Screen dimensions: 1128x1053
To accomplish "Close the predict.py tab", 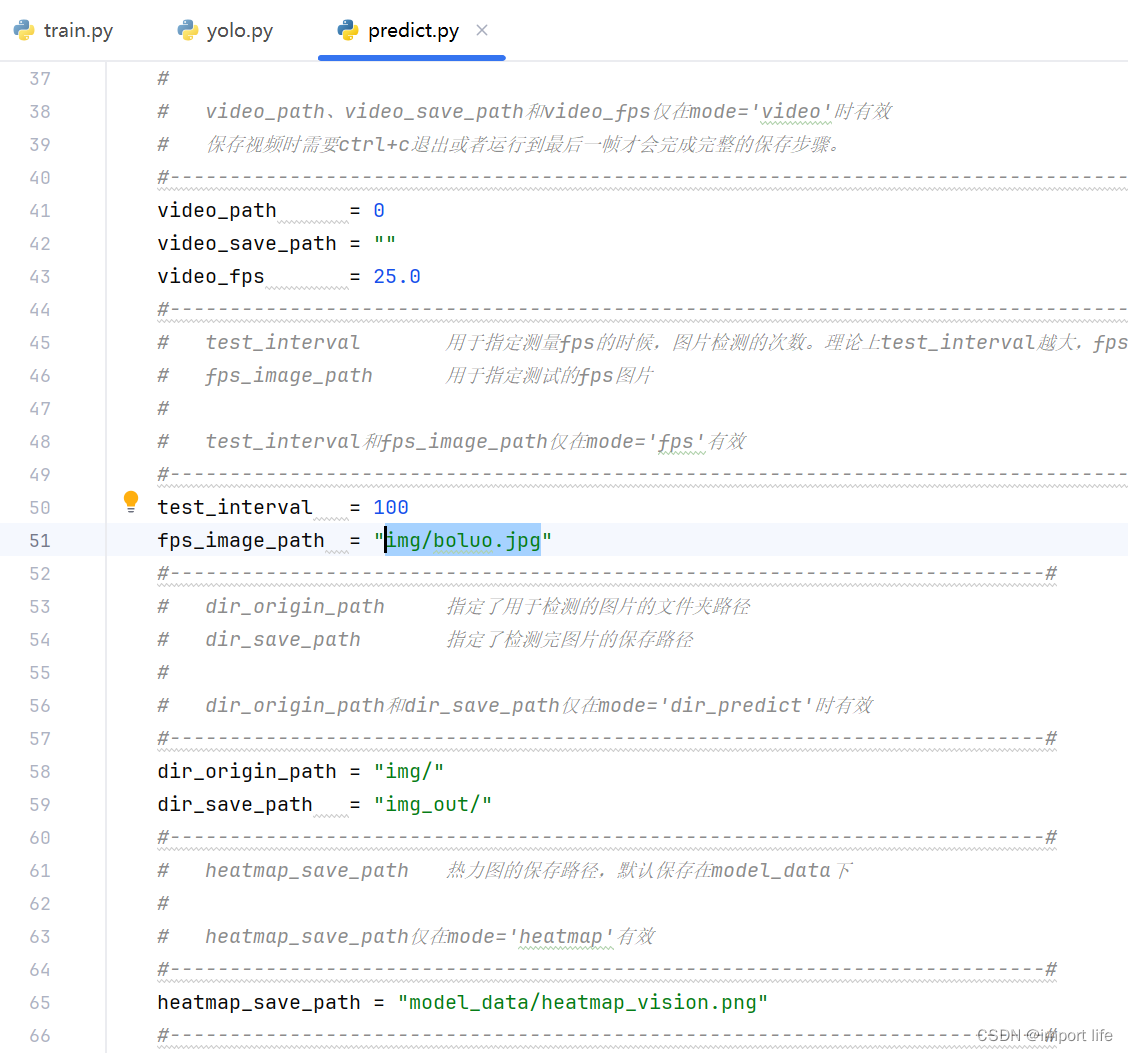I will [482, 30].
